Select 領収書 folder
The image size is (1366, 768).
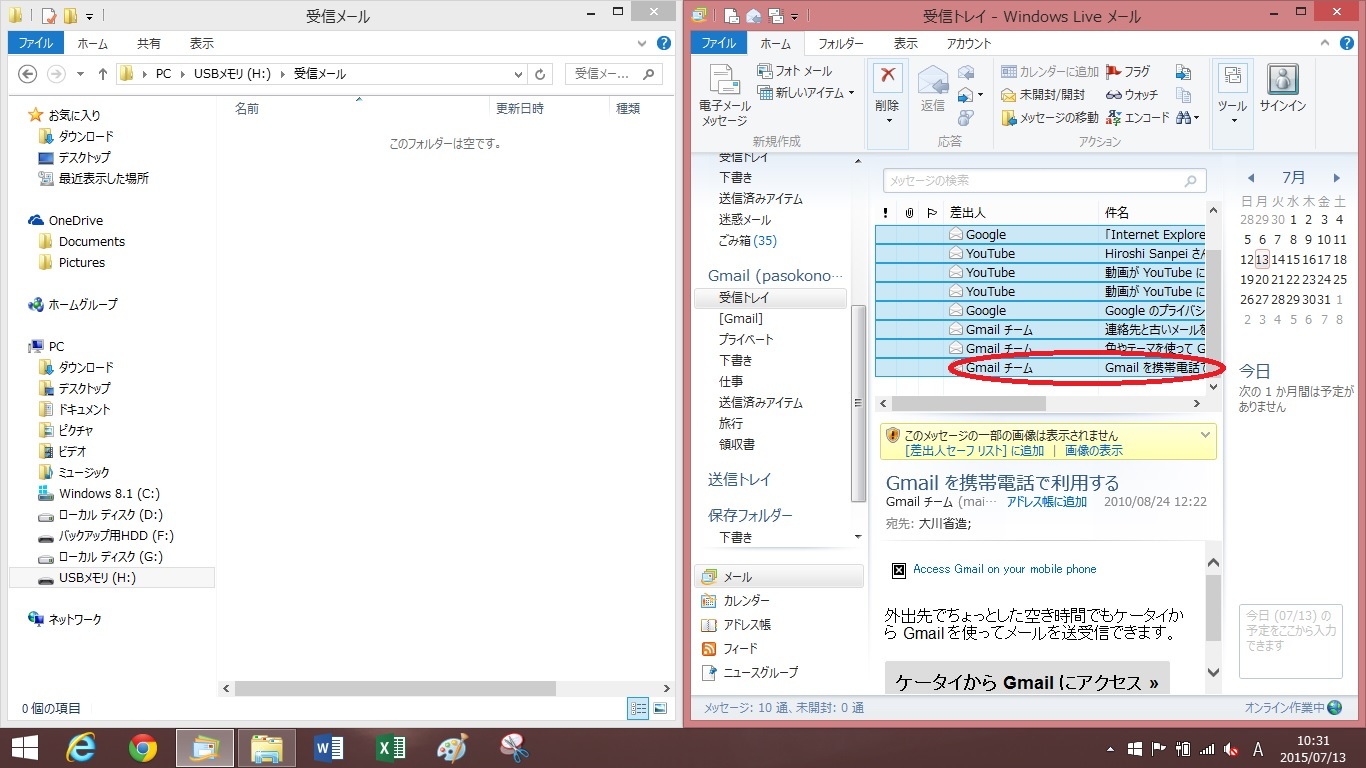click(x=736, y=445)
